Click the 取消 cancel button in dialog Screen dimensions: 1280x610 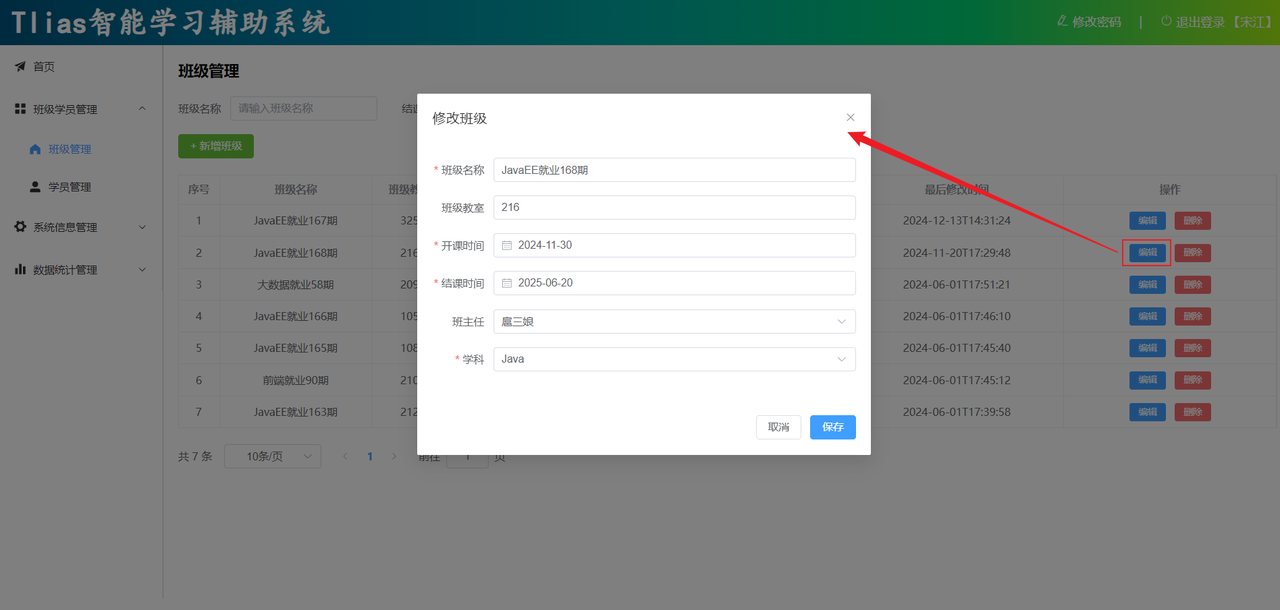[778, 427]
